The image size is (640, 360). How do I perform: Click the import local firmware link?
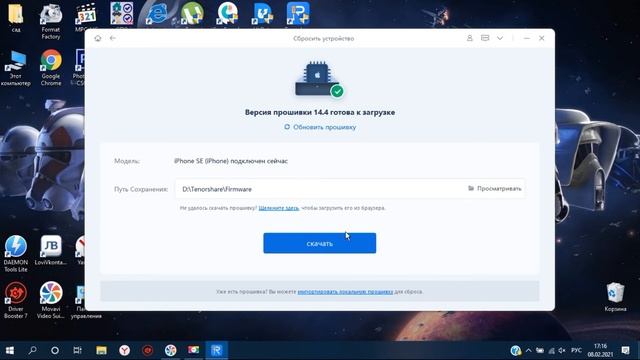(x=345, y=291)
